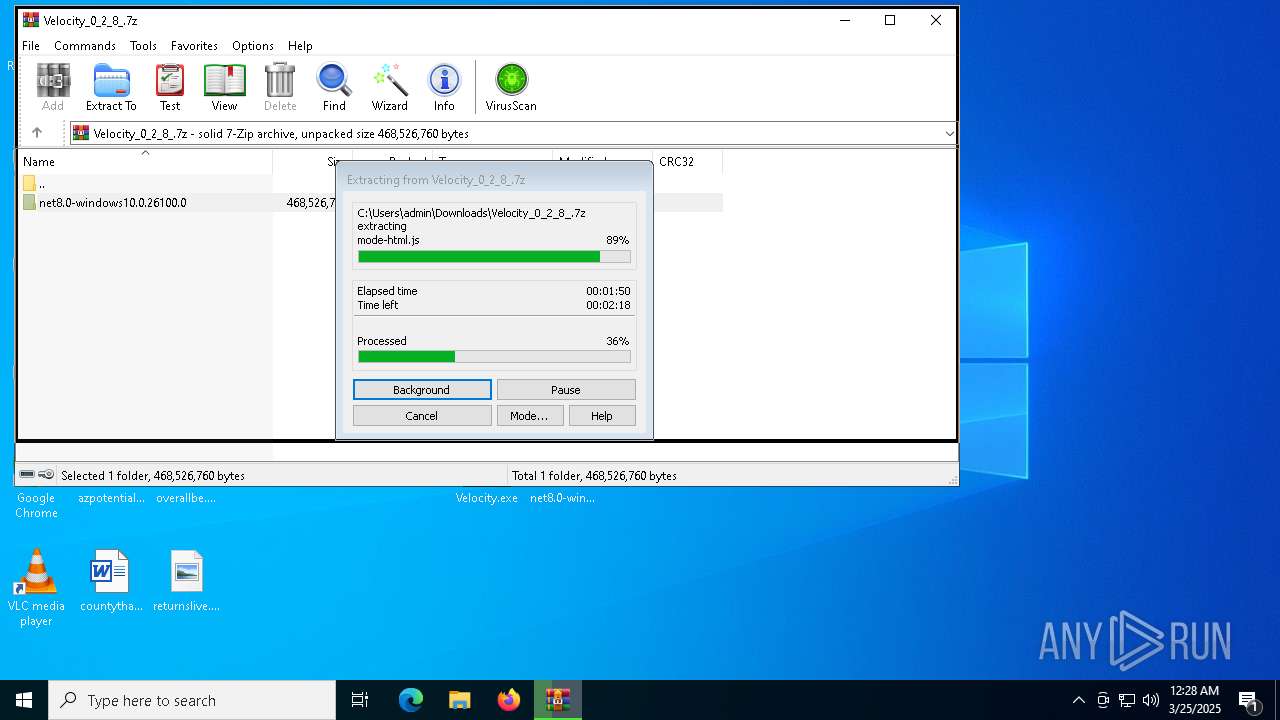Click the Processed total progress bar
Image resolution: width=1280 pixels, height=720 pixels.
click(x=494, y=357)
